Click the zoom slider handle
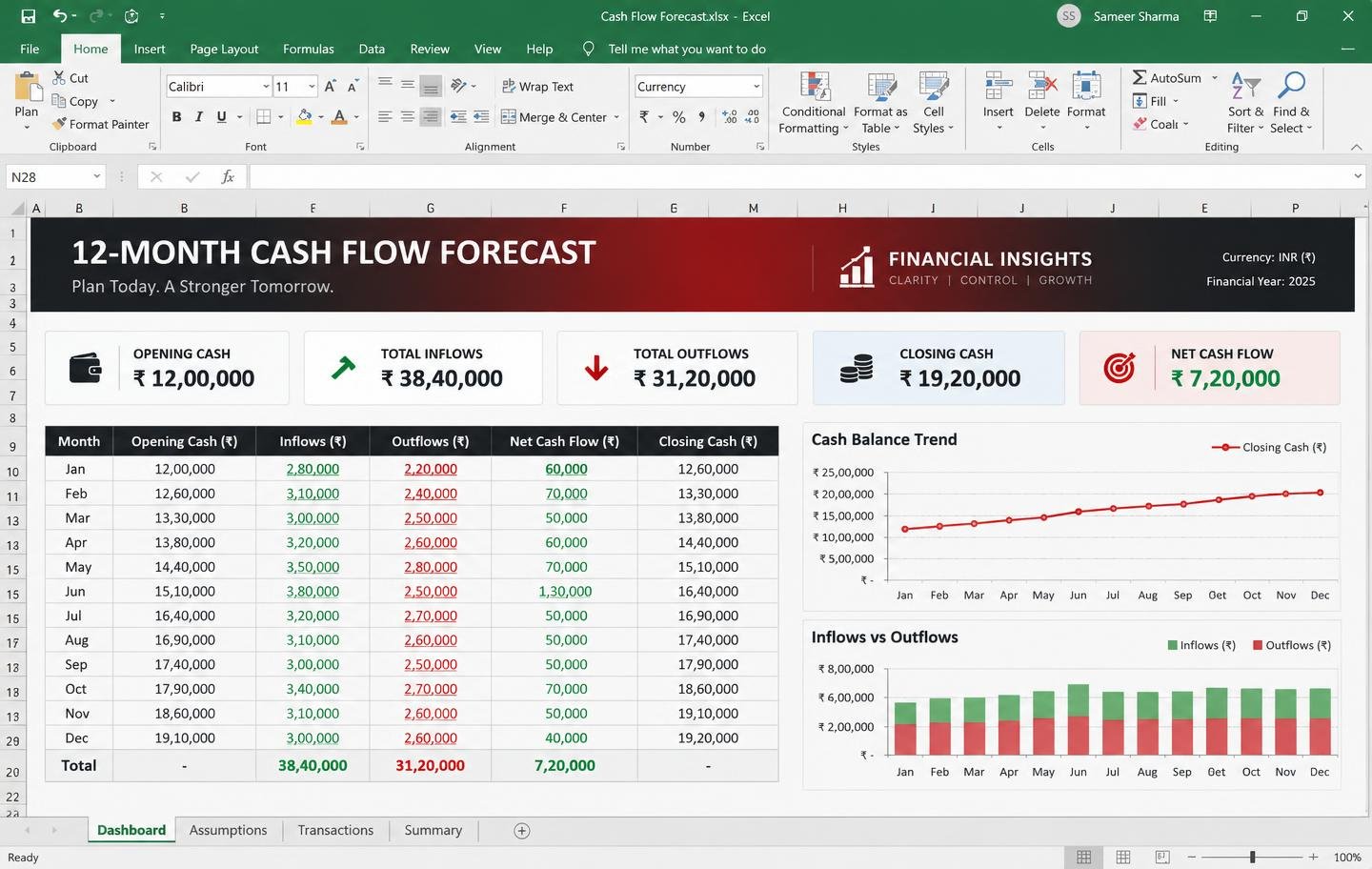The width and height of the screenshot is (1372, 869). pyautogui.click(x=1252, y=858)
